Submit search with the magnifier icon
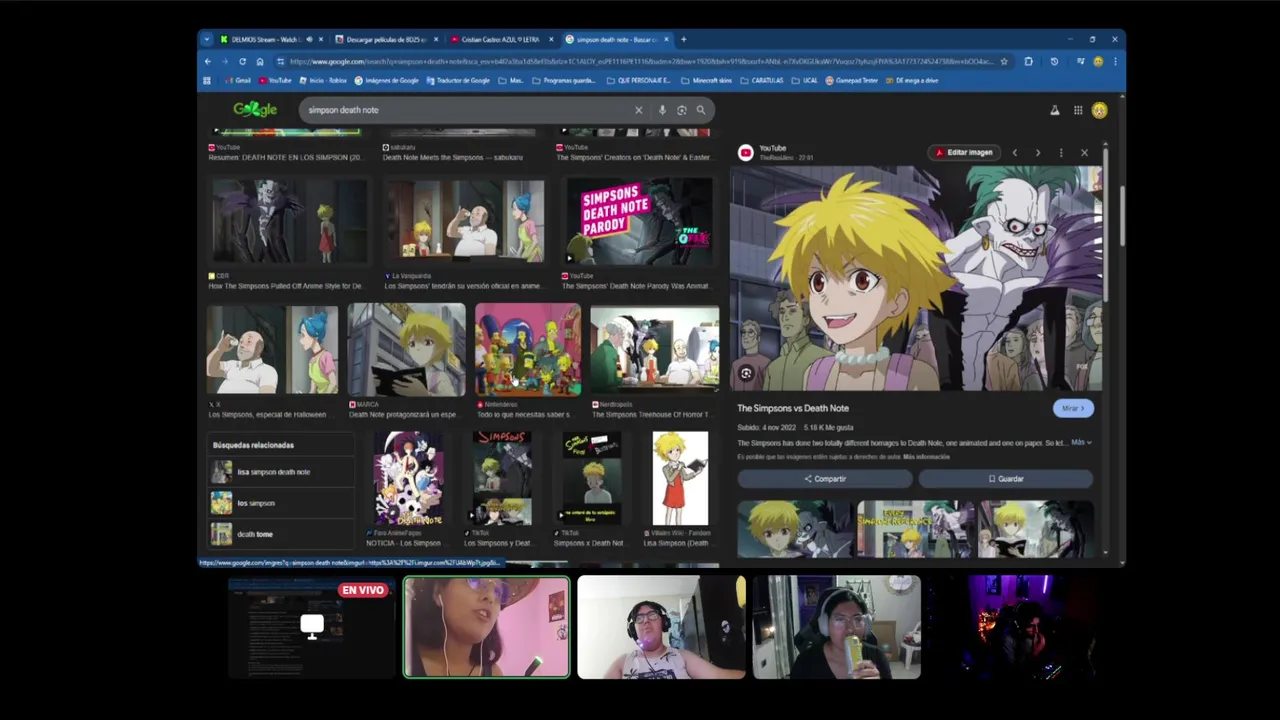 [701, 110]
